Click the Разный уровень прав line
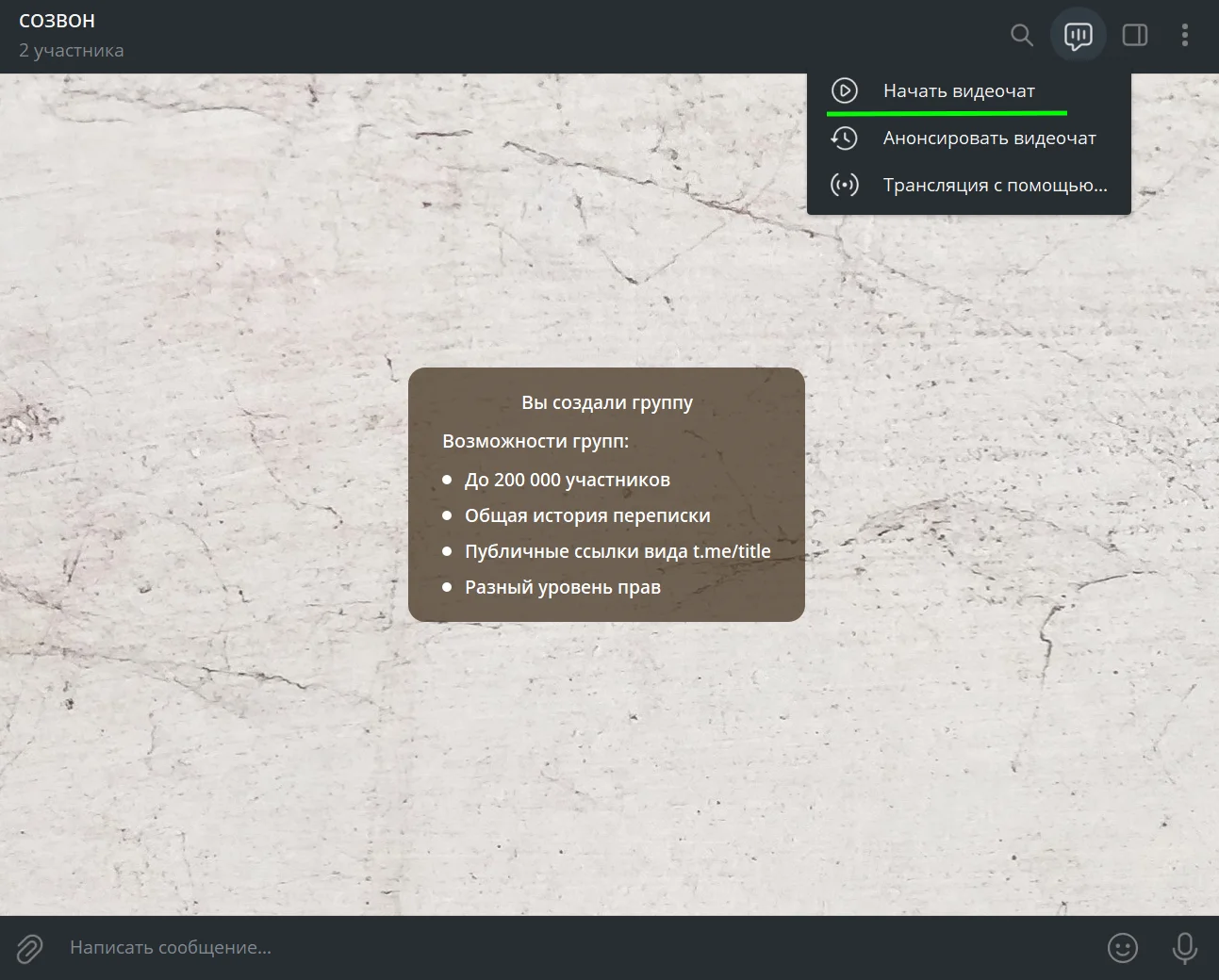 coord(563,587)
